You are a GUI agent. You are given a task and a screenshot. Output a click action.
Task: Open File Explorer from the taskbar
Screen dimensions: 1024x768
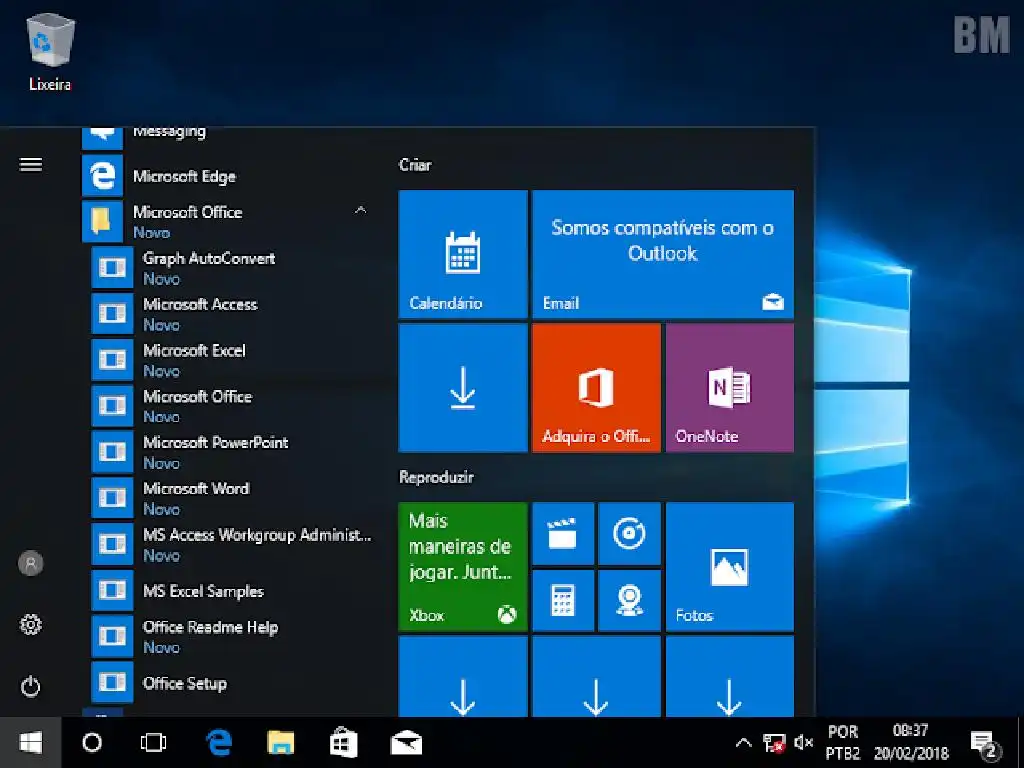tap(281, 743)
